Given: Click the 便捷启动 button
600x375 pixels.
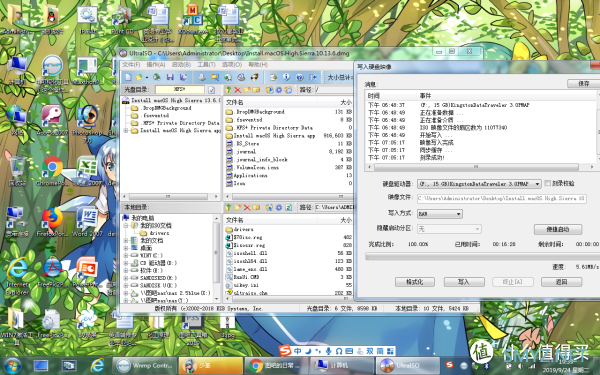Looking at the screenshot, I should [x=558, y=229].
